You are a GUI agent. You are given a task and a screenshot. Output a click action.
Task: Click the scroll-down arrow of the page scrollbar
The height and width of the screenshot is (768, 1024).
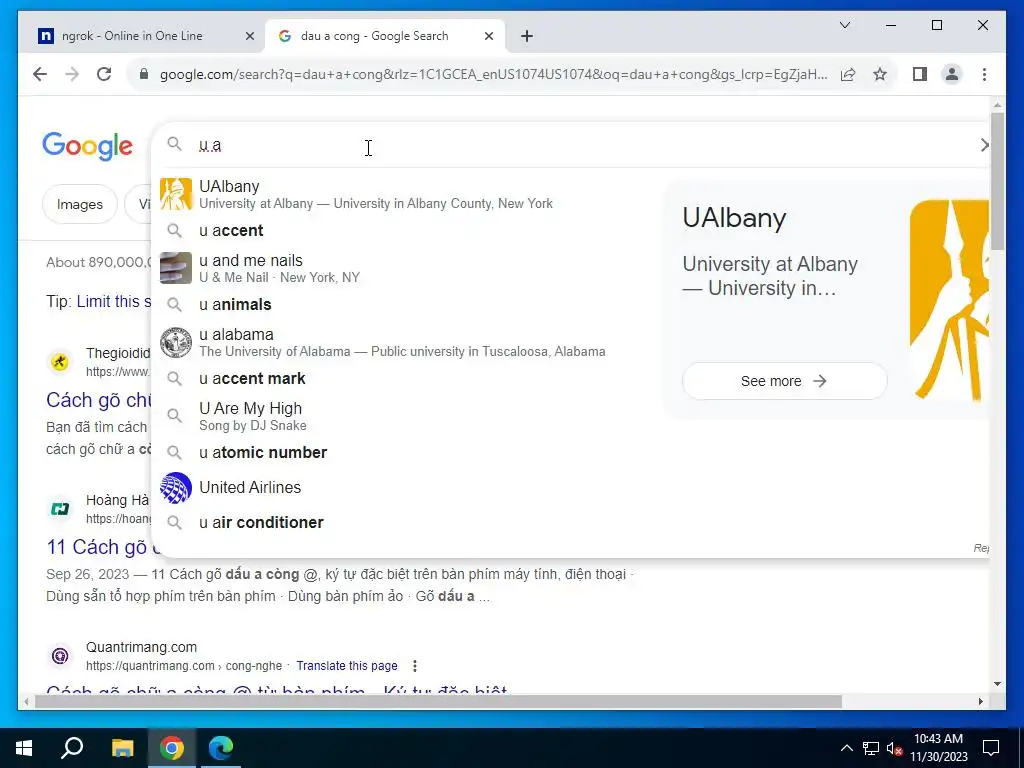pyautogui.click(x=997, y=684)
